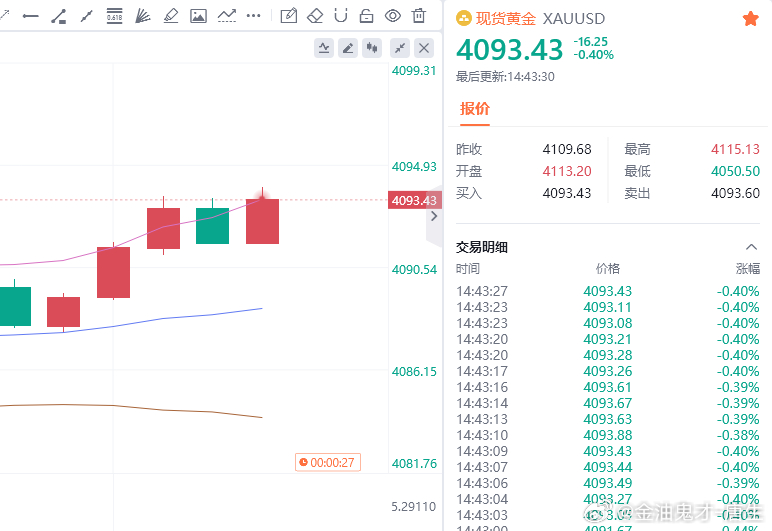Select the trade row at 14:43:17
772x531 pixels.
(608, 372)
